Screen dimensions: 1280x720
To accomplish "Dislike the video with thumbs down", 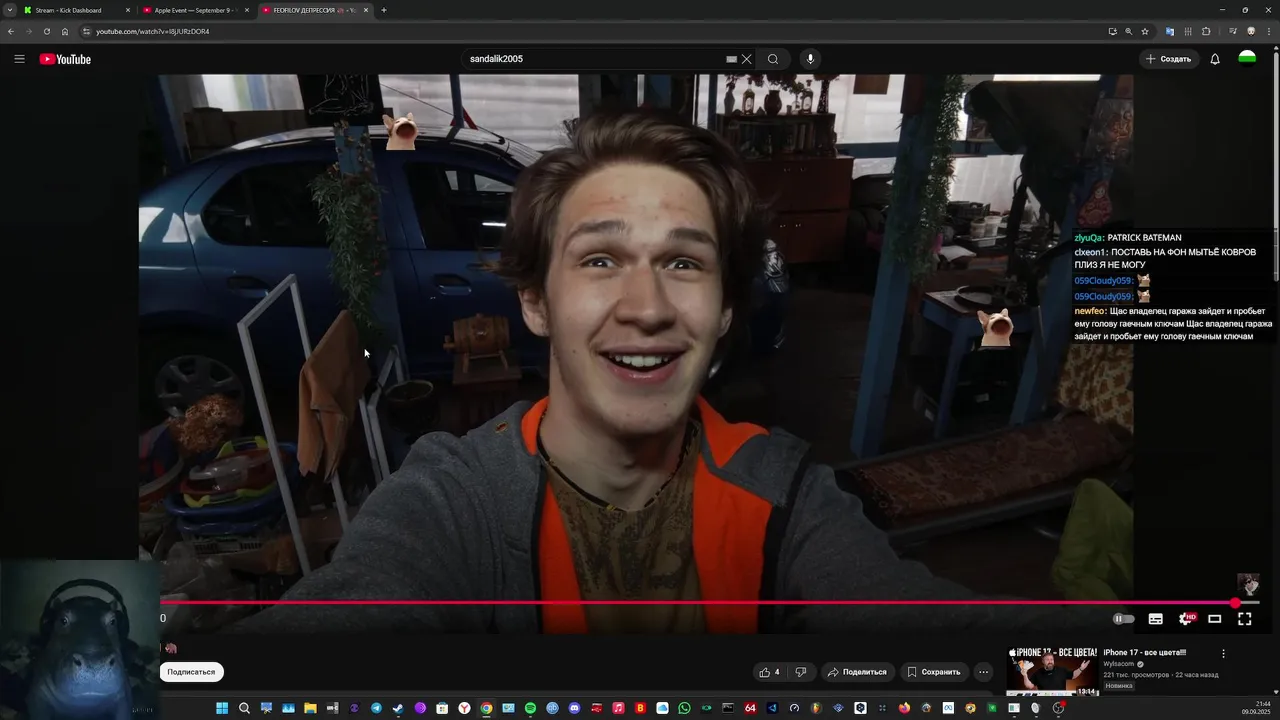I will (x=800, y=672).
